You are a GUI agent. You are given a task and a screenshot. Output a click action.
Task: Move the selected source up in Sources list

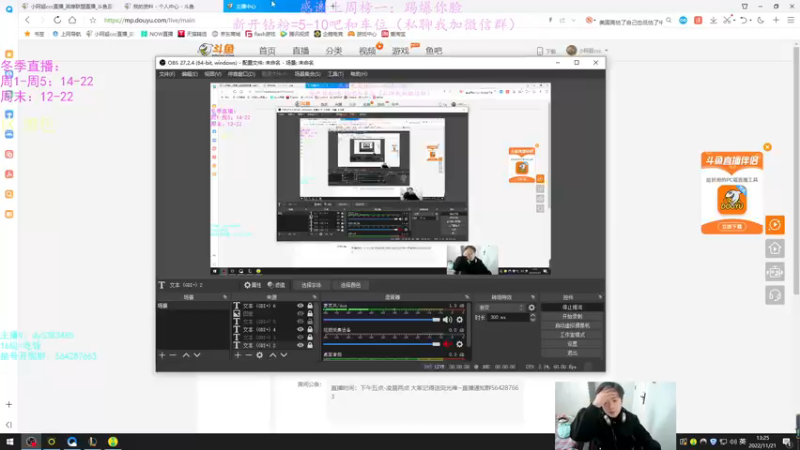click(273, 355)
